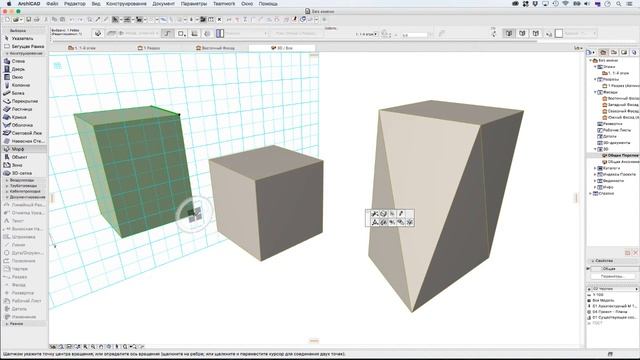Open the Редактор menu
This screenshot has height=360, width=640.
pyautogui.click(x=75, y=4)
